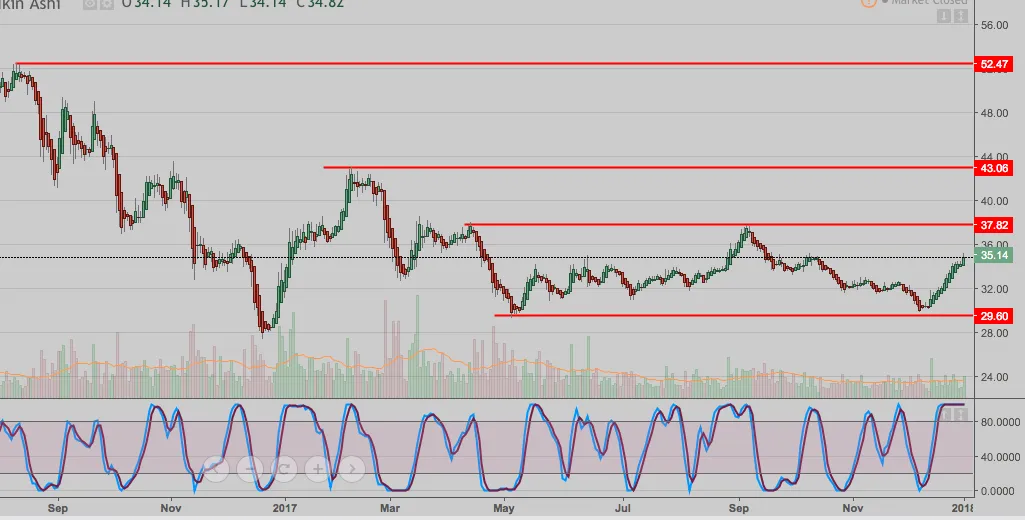
Task: Select the 52.47 red price label
Action: click(x=994, y=64)
